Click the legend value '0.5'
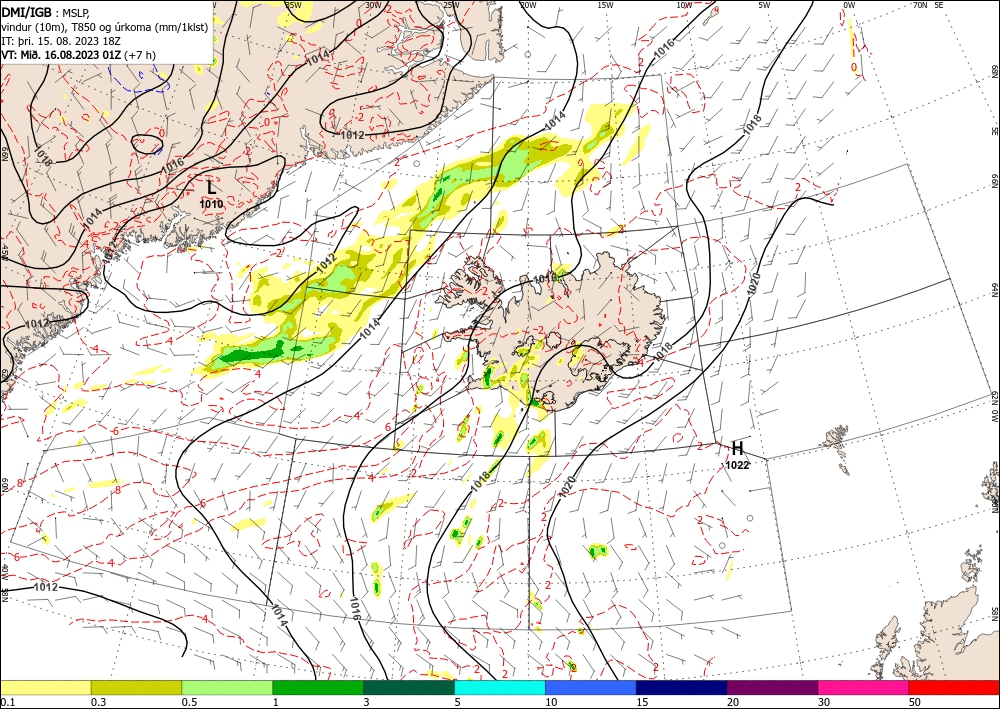The image size is (1000, 709). point(189,702)
